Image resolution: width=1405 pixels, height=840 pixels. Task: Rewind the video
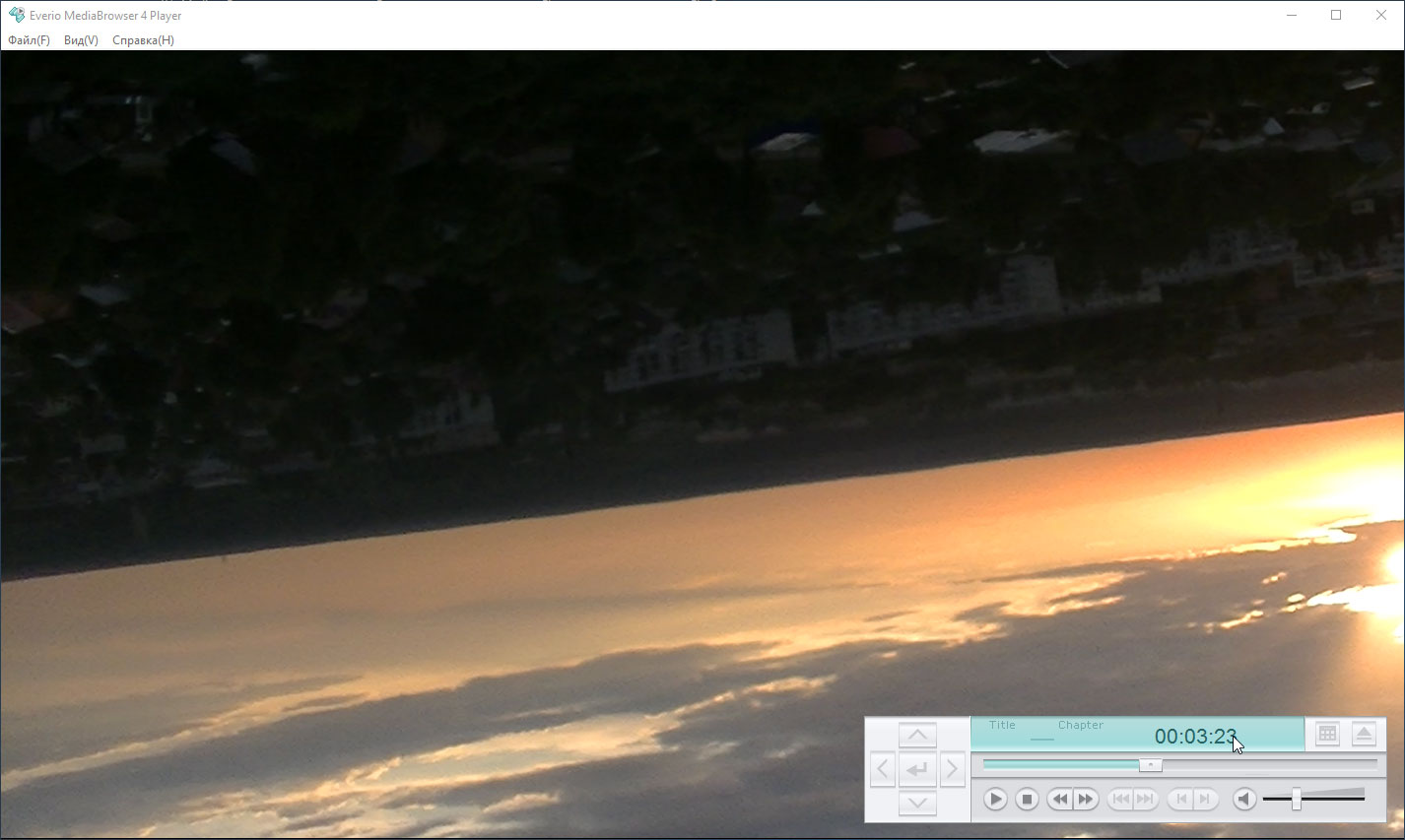(1059, 800)
